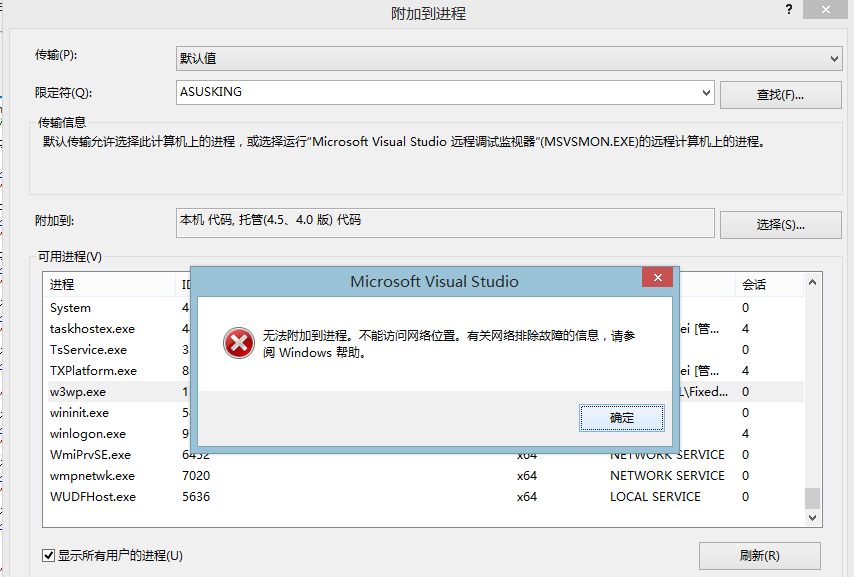Click LOCAL SERVICE user name cell
Image resolution: width=854 pixels, height=577 pixels.
[x=655, y=496]
